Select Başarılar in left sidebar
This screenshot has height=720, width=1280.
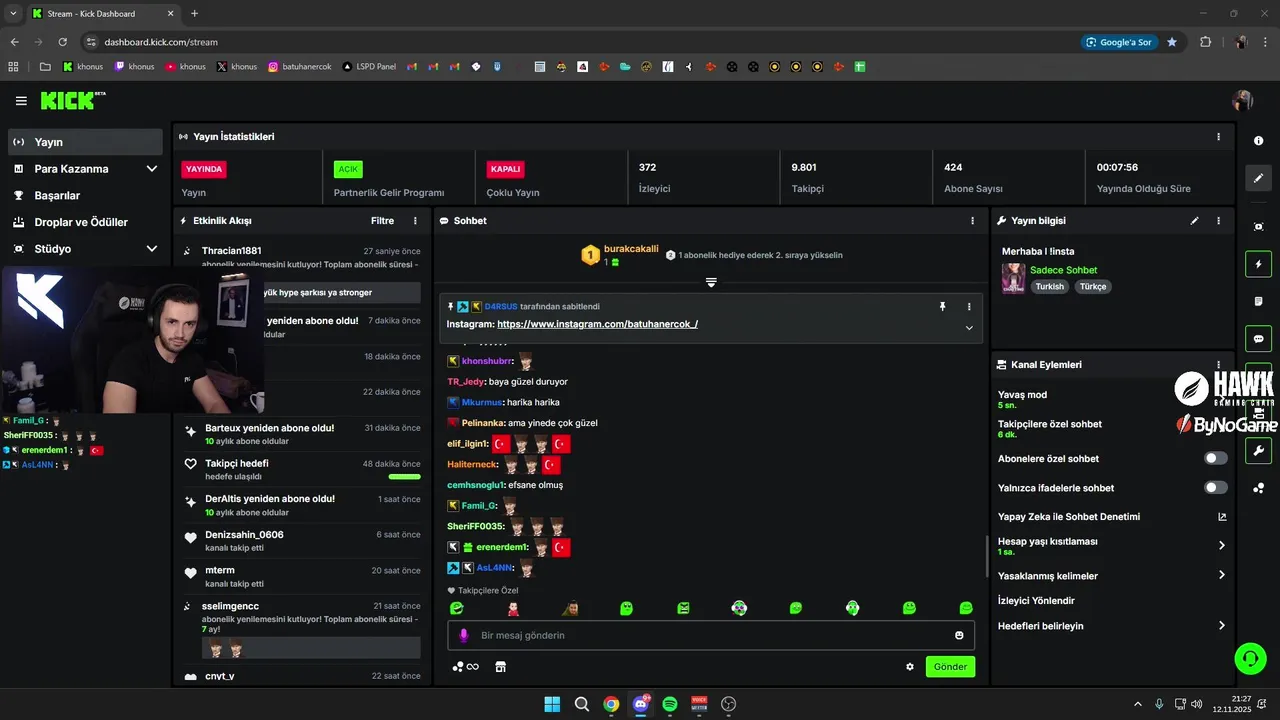point(85,196)
